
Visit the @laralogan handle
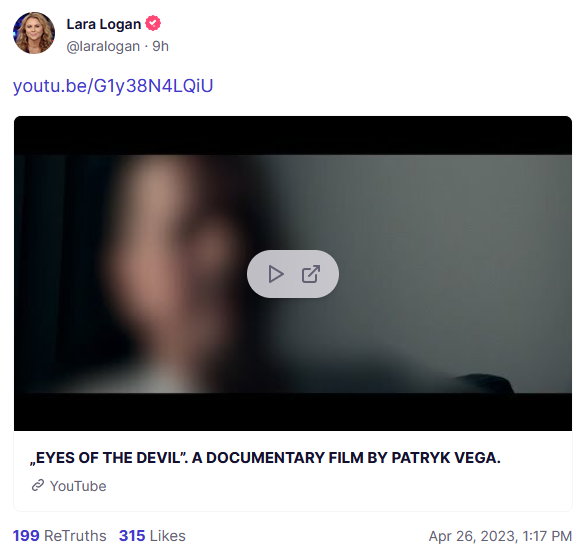point(103,46)
